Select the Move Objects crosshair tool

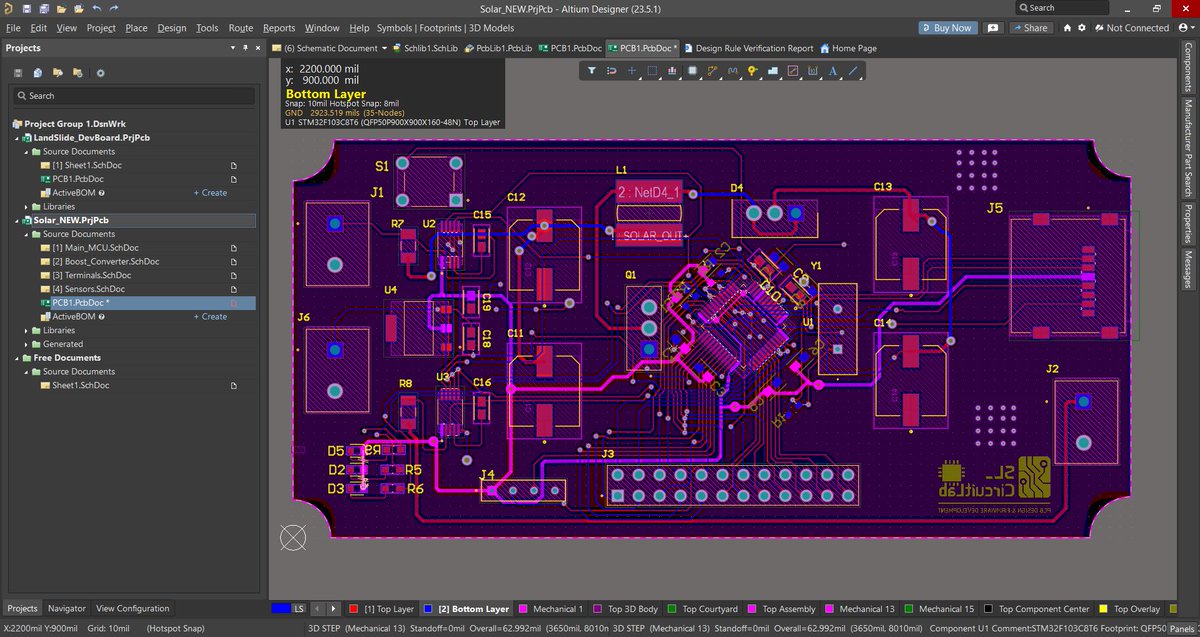pos(631,71)
